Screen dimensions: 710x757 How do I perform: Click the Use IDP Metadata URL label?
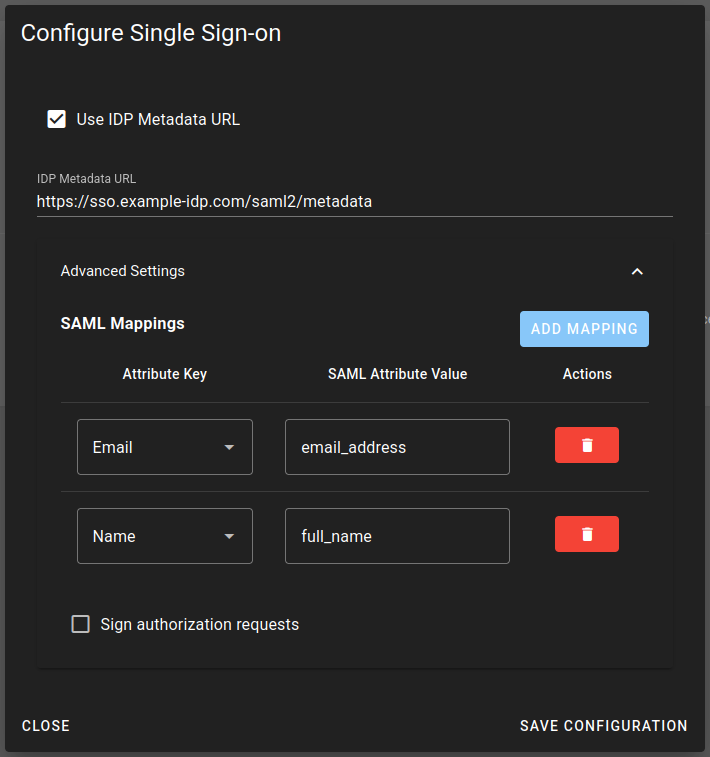(x=158, y=119)
